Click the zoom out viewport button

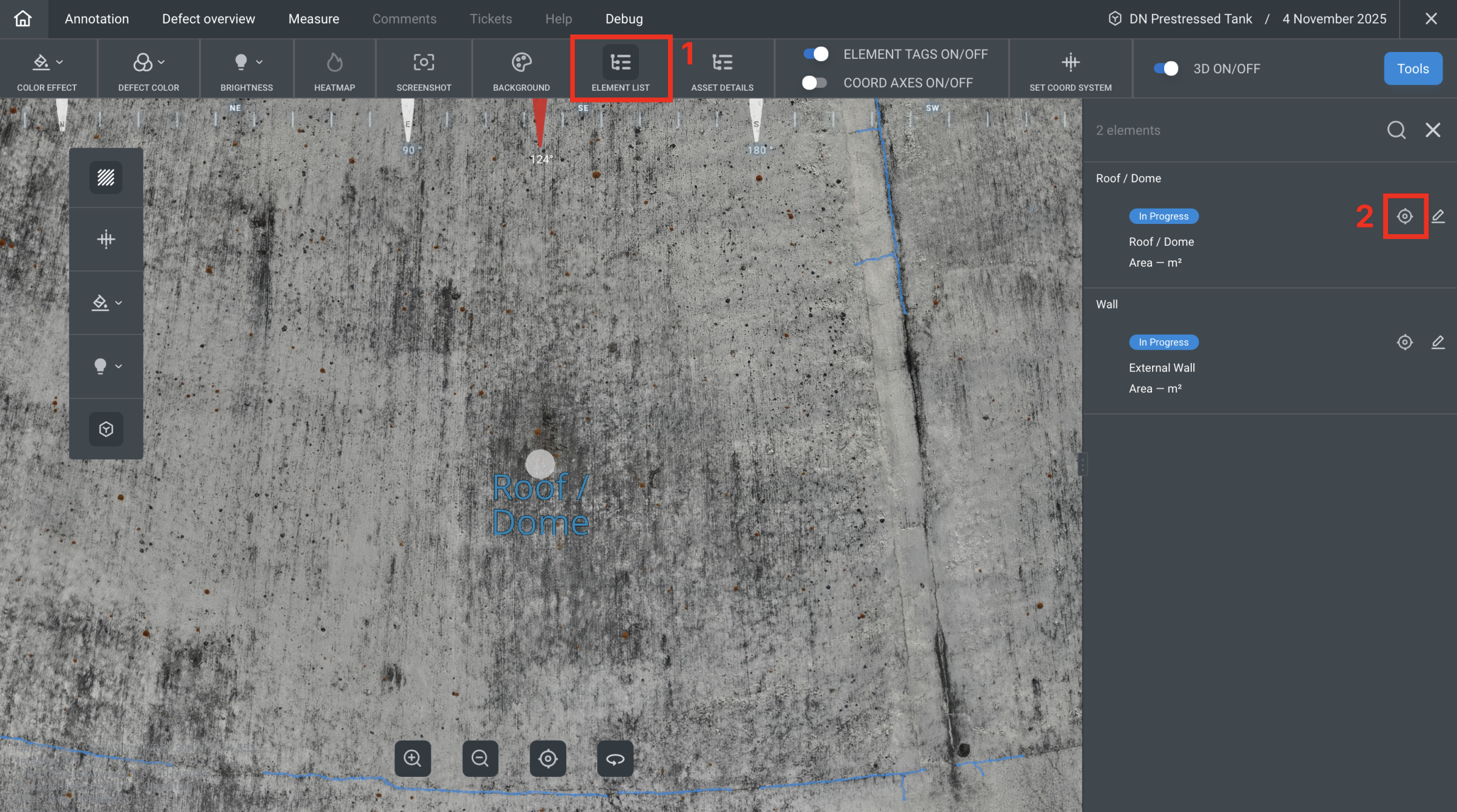tap(480, 758)
